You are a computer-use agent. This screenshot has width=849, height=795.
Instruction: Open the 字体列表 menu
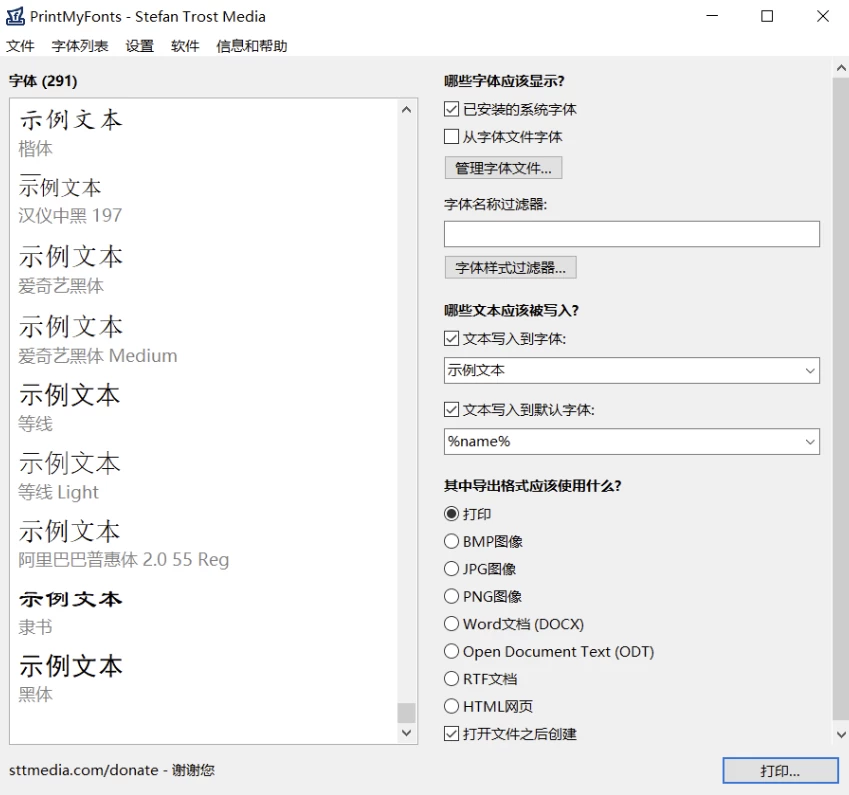point(80,46)
